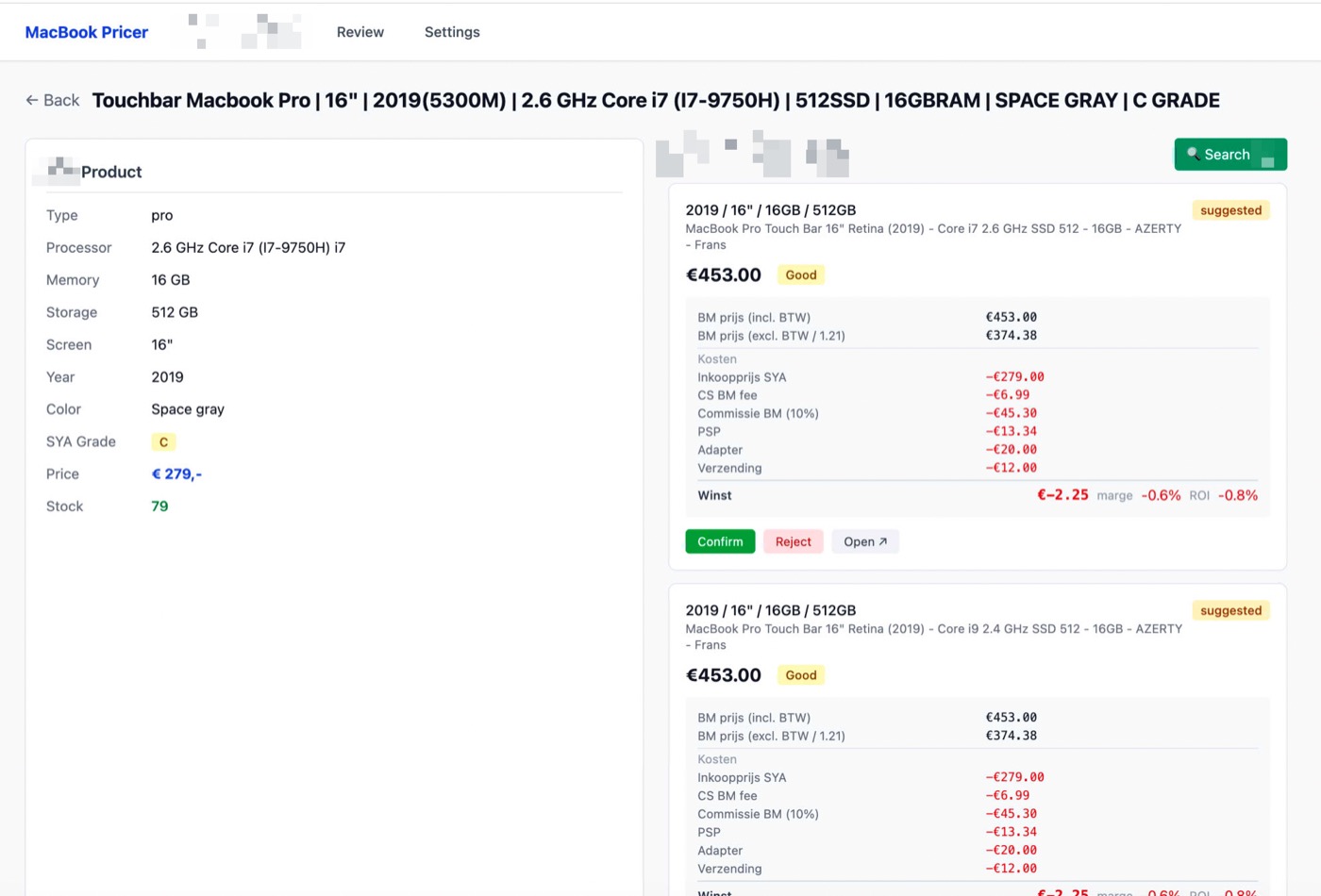1321x896 pixels.
Task: Select first listing Adapter cost -€20.00
Action: (1012, 449)
